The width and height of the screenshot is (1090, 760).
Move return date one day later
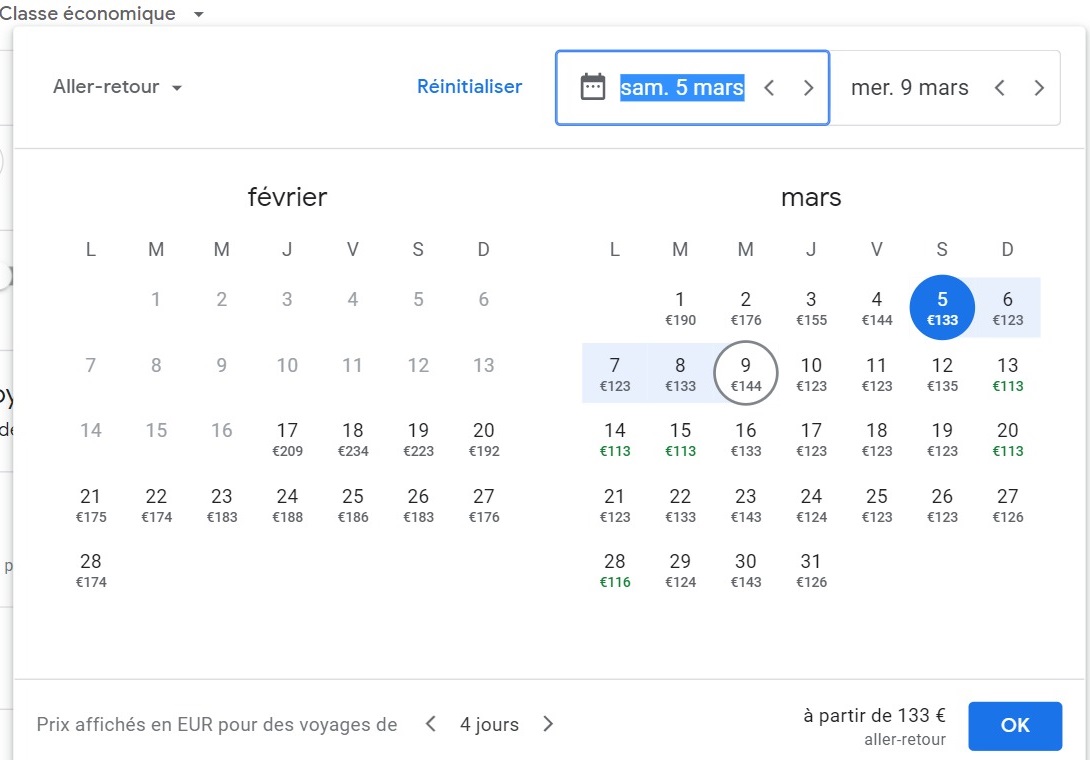tap(1039, 88)
